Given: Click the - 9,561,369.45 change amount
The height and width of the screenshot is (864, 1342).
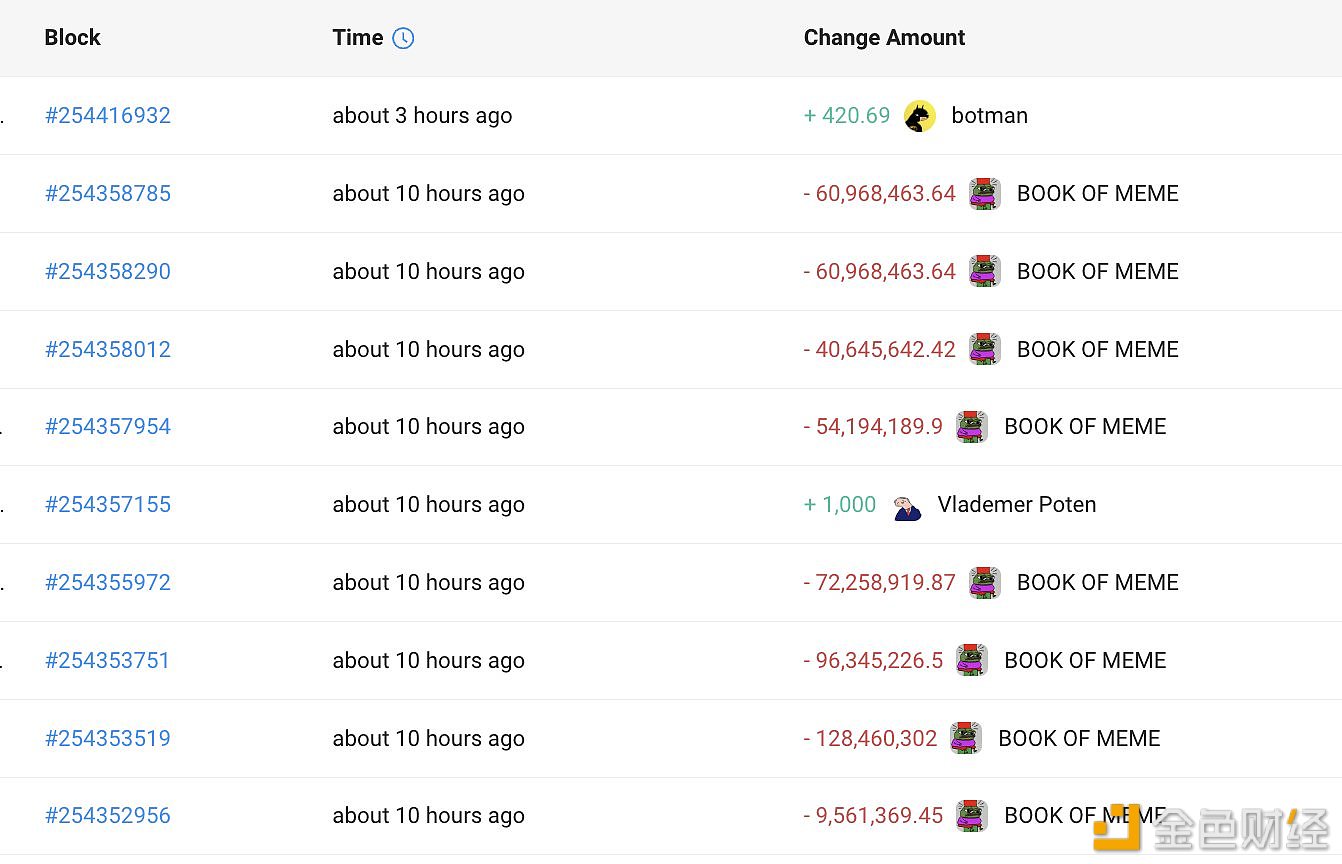Looking at the screenshot, I should coord(873,816).
